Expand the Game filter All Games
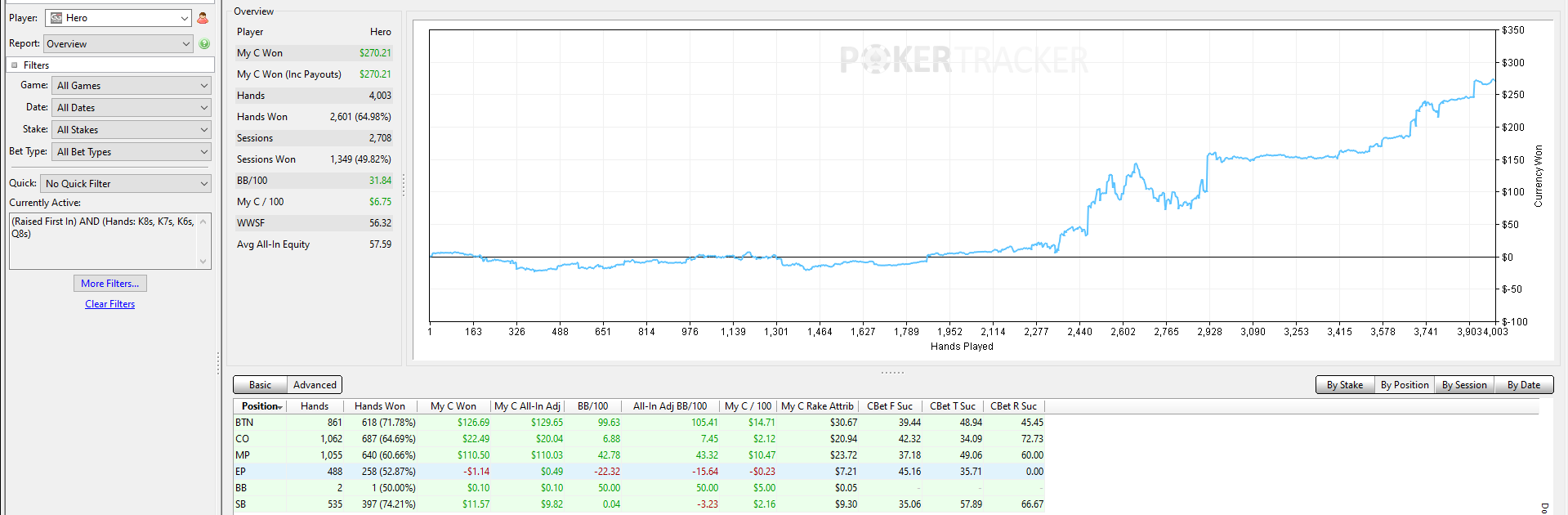The image size is (1568, 515). [x=132, y=86]
